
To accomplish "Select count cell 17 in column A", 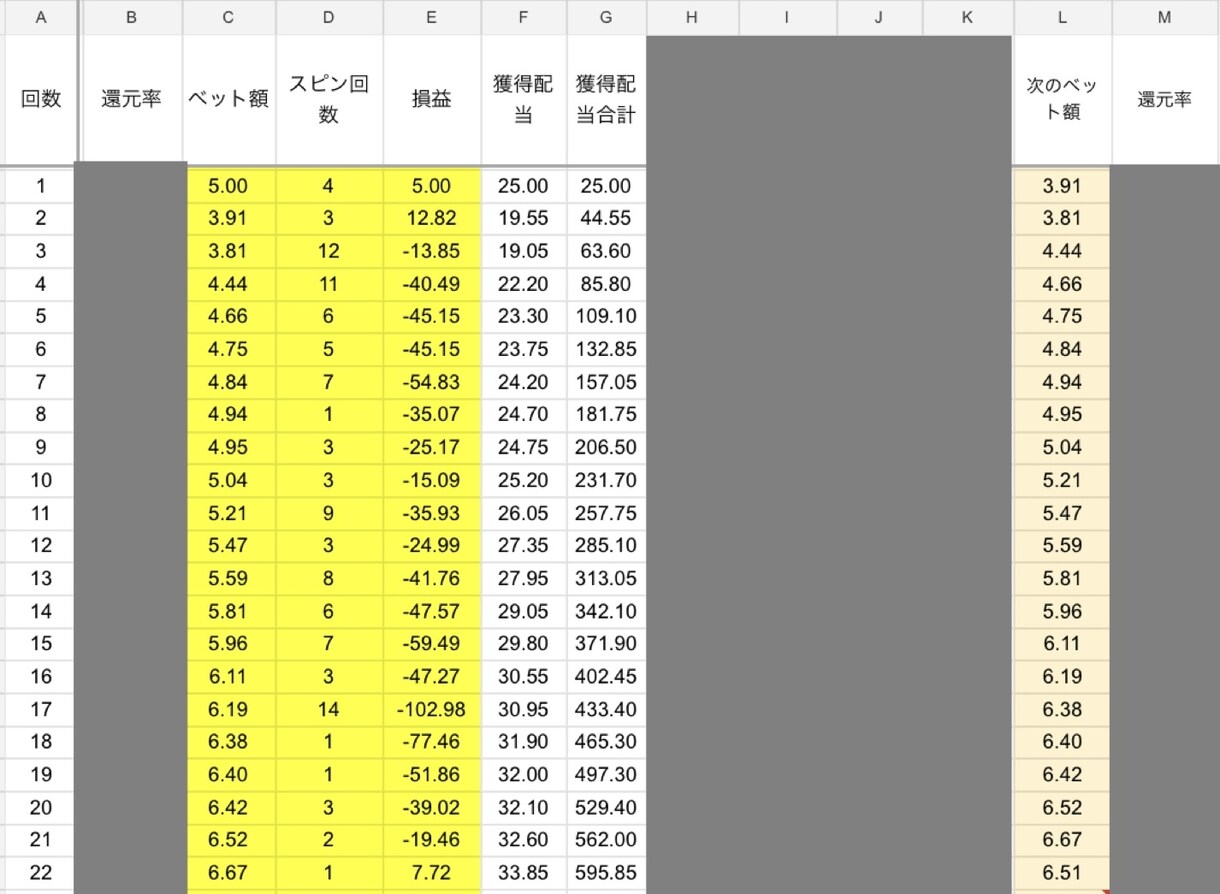I will pyautogui.click(x=40, y=709).
